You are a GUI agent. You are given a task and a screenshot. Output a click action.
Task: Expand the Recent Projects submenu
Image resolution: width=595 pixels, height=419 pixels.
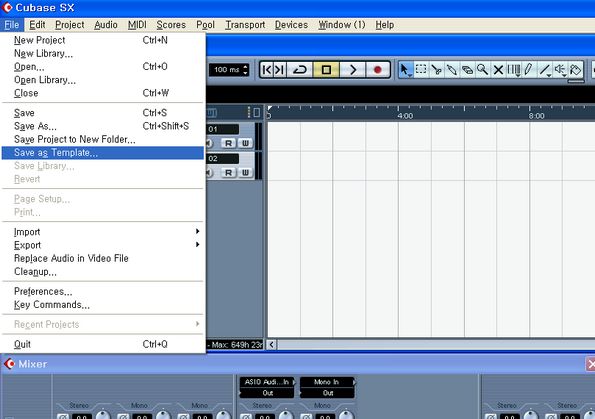[x=102, y=324]
